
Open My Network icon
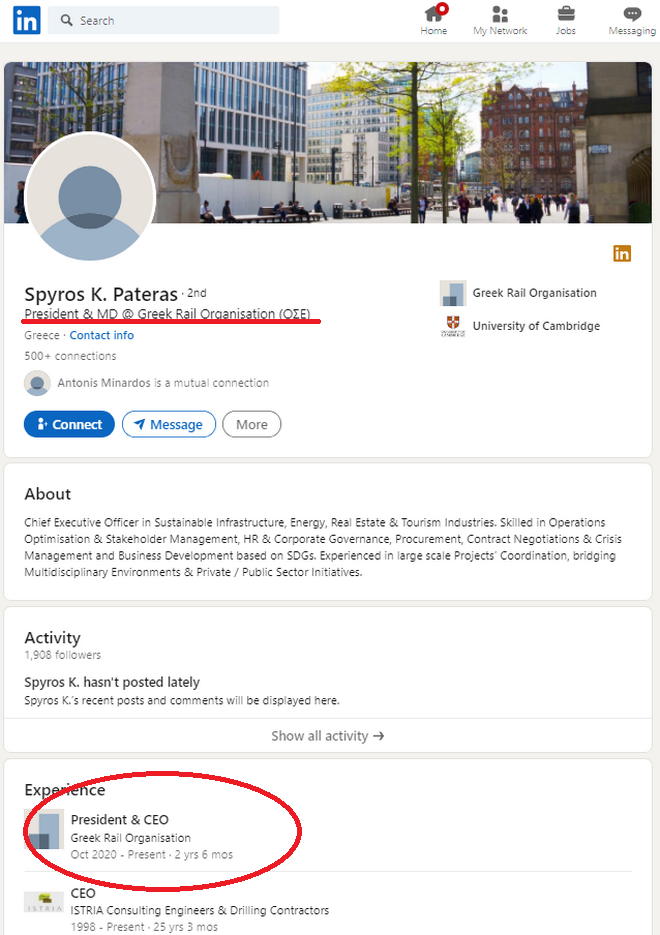pyautogui.click(x=500, y=14)
